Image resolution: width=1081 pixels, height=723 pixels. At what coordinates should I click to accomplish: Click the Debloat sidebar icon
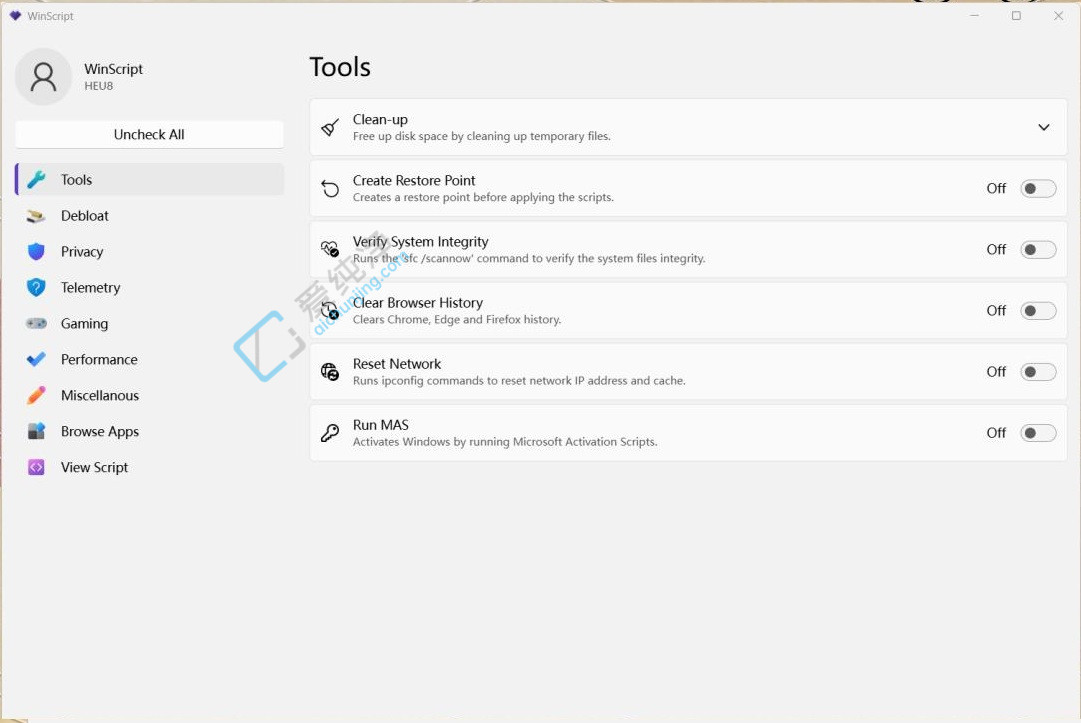click(36, 216)
